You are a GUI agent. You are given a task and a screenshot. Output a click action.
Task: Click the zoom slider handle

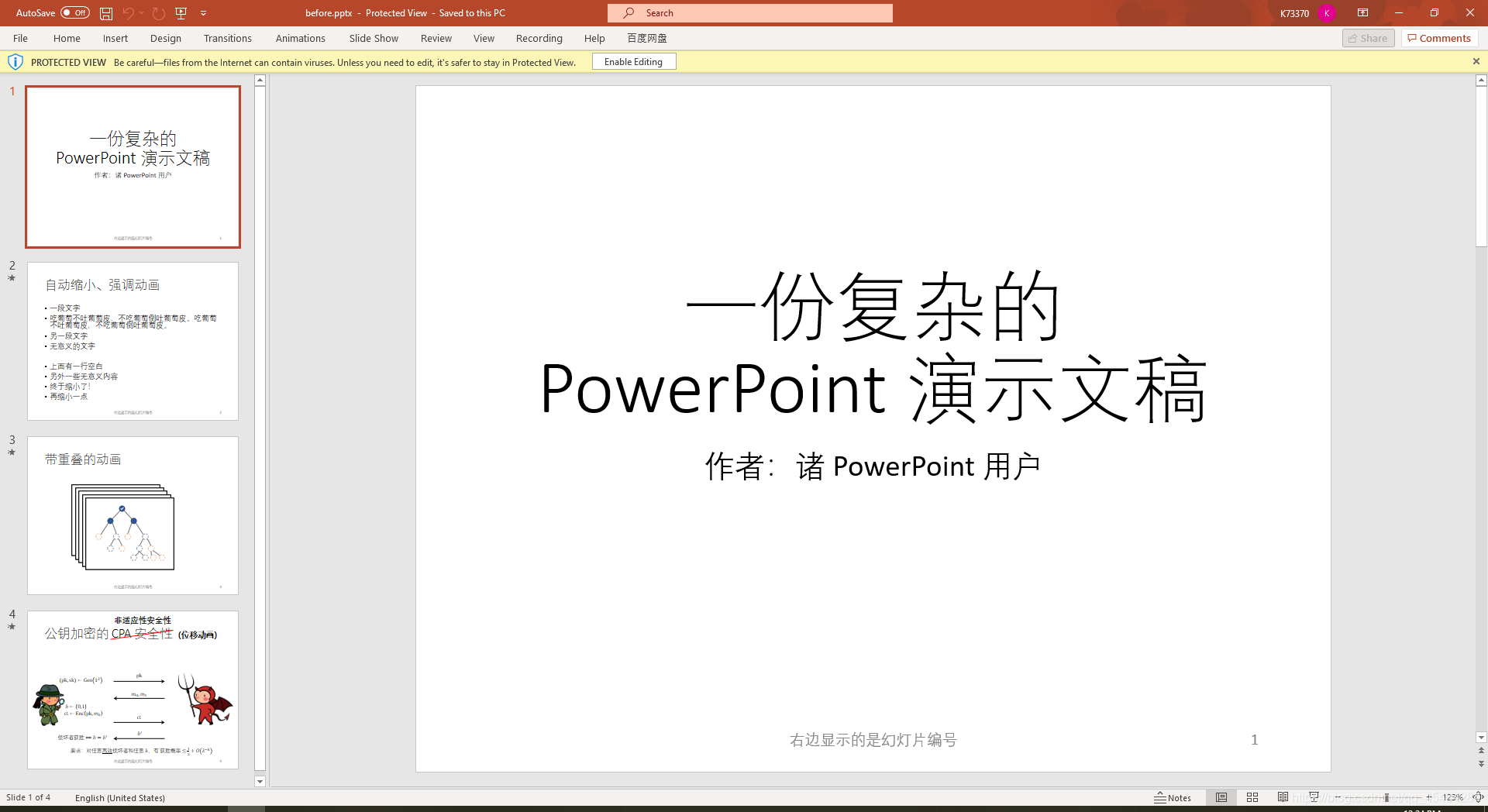click(1387, 797)
